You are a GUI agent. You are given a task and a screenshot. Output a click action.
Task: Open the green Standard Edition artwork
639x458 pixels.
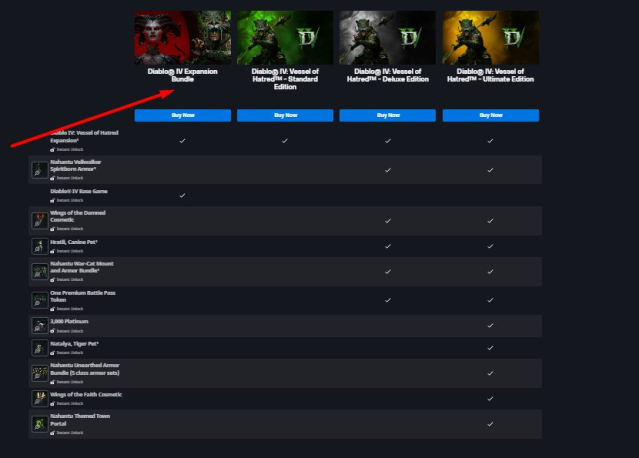[285, 37]
